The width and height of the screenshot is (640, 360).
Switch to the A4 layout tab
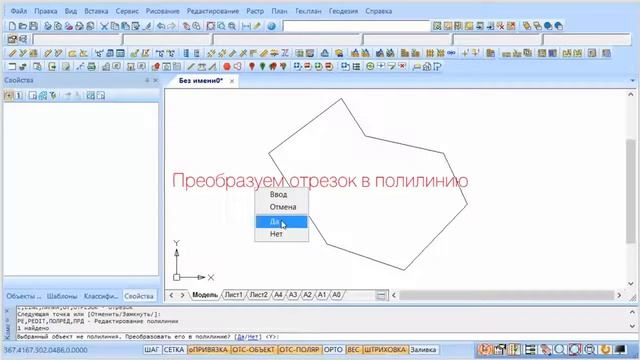pyautogui.click(x=278, y=295)
